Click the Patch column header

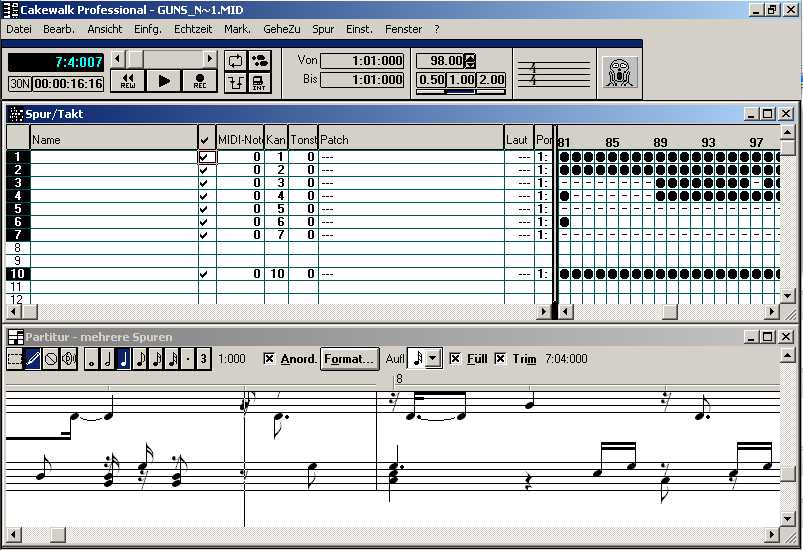pyautogui.click(x=411, y=139)
